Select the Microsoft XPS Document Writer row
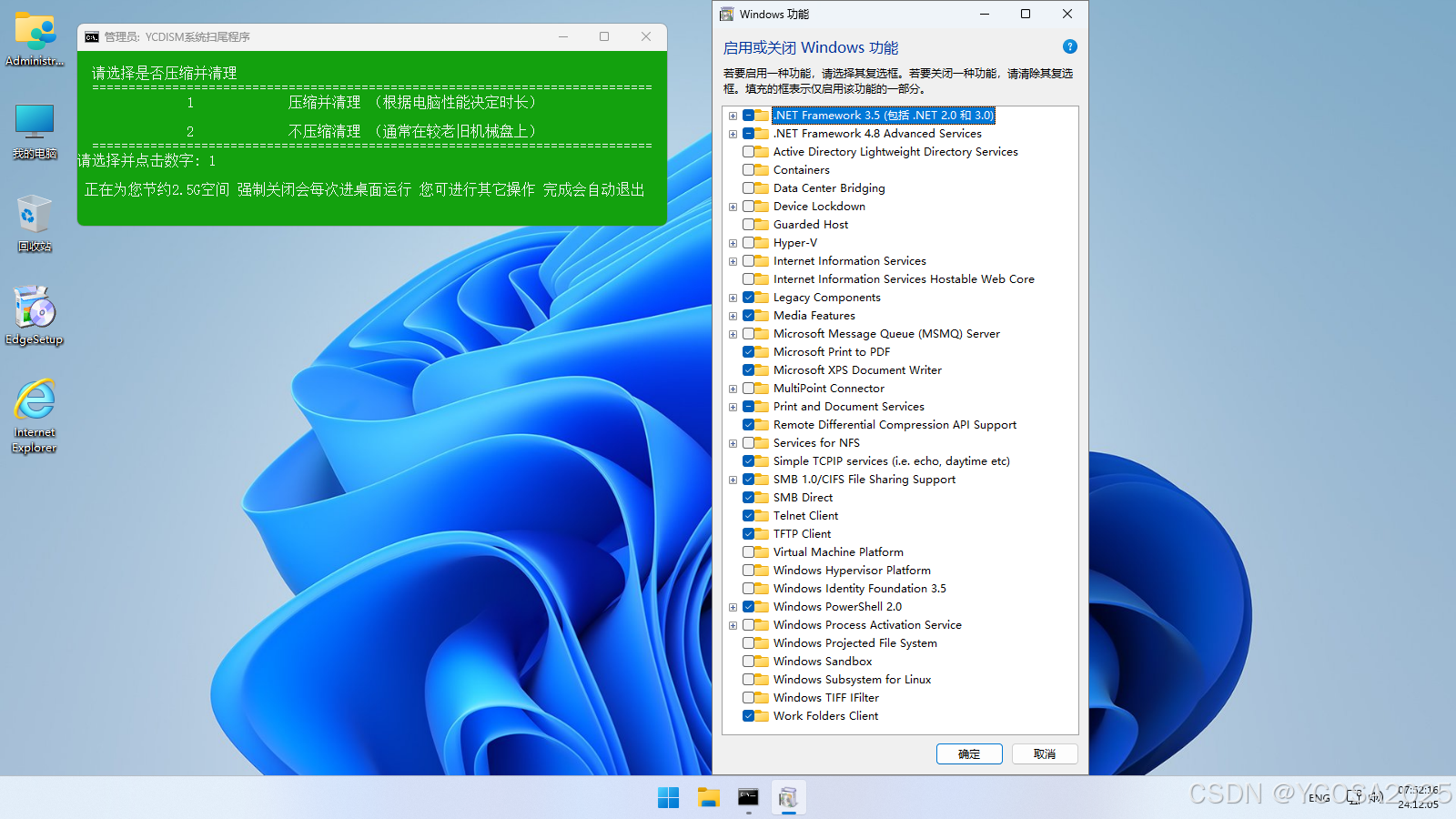This screenshot has width=1456, height=819. [x=857, y=370]
